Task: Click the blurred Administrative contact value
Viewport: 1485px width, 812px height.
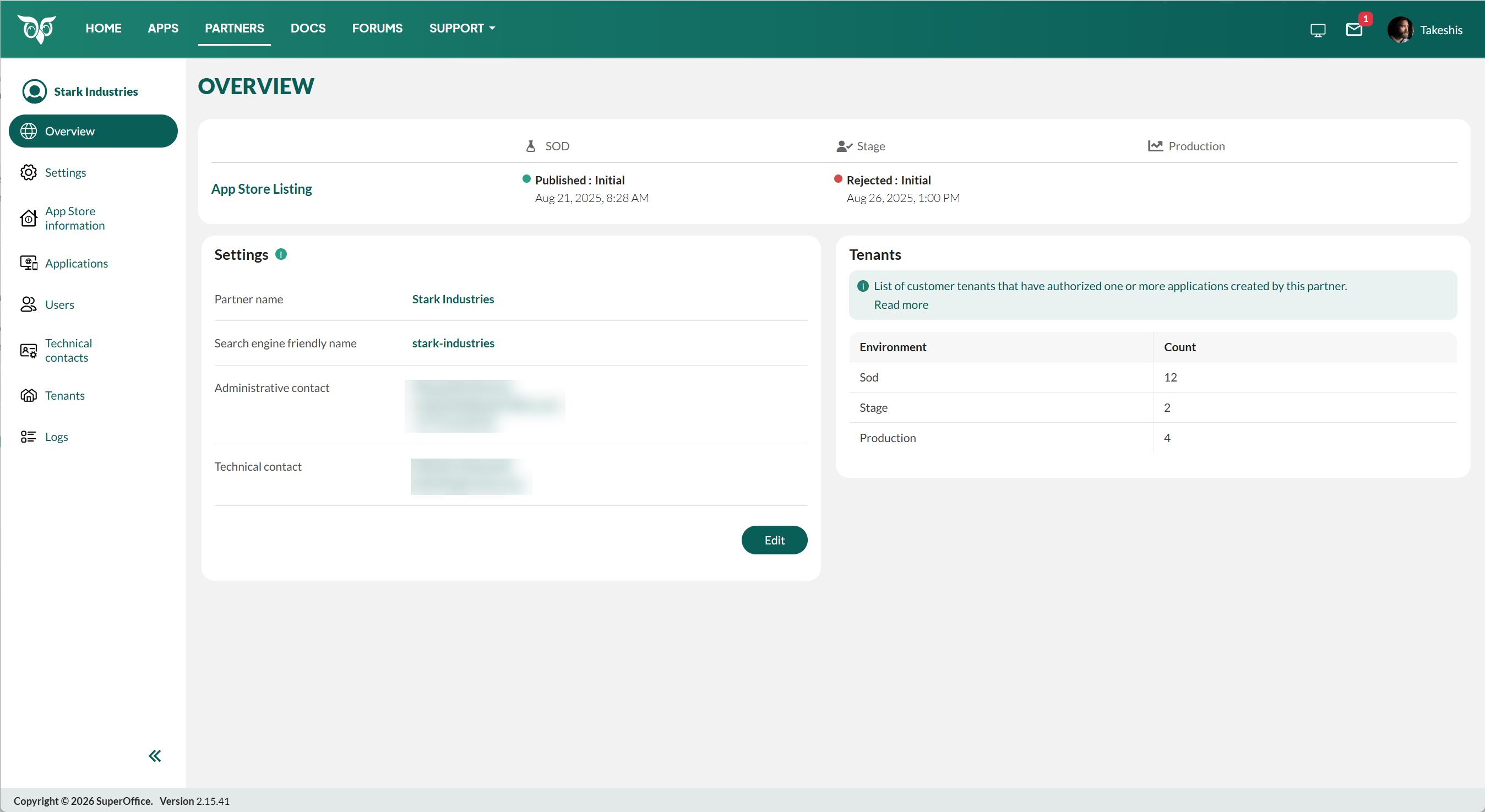Action: click(486, 406)
